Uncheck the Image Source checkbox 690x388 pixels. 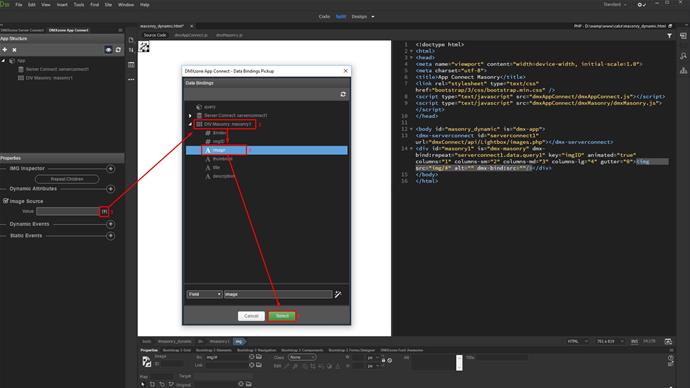tap(6, 201)
